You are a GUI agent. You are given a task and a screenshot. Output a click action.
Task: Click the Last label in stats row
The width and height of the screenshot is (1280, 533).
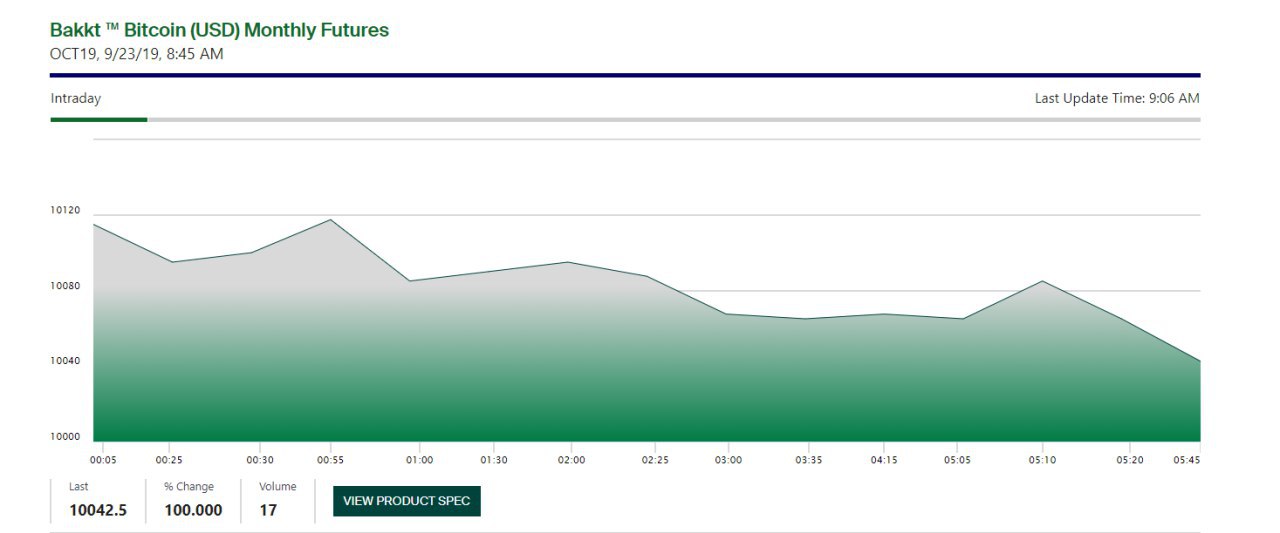(x=79, y=487)
